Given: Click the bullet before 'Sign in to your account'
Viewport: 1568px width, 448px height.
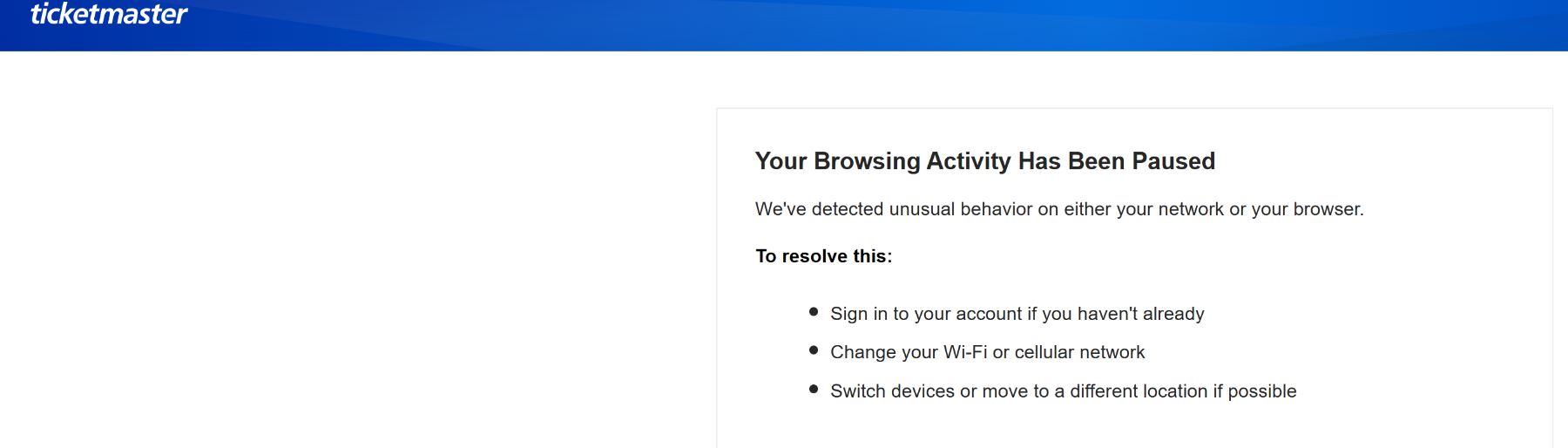Looking at the screenshot, I should (x=814, y=312).
